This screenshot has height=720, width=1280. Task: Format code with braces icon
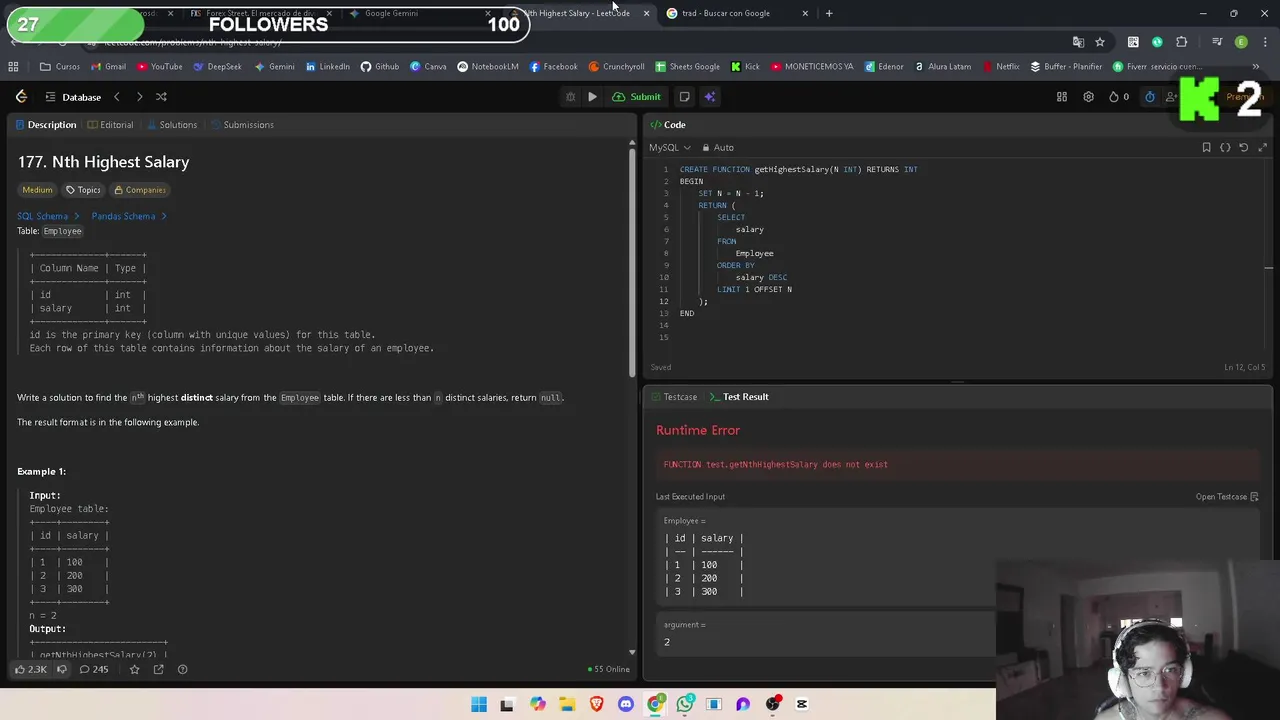click(1225, 147)
